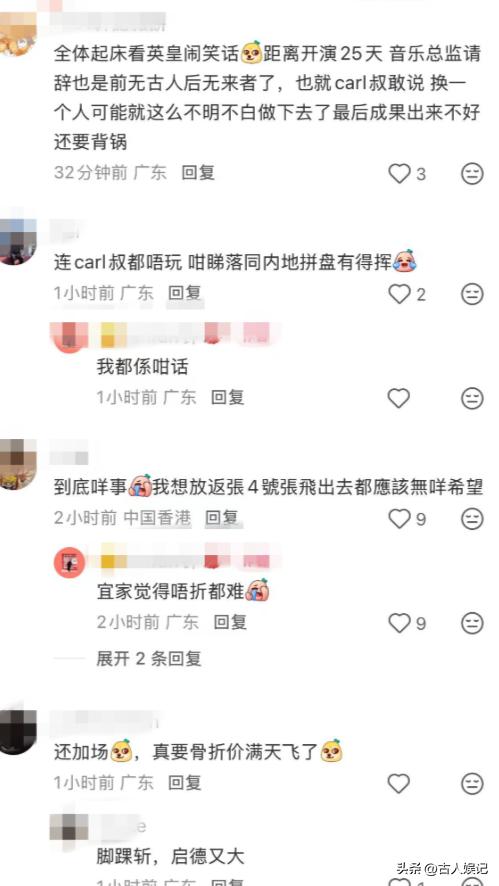The height and width of the screenshot is (886, 499).
Task: Like the '我都係咁话' reply
Action: pos(398,398)
